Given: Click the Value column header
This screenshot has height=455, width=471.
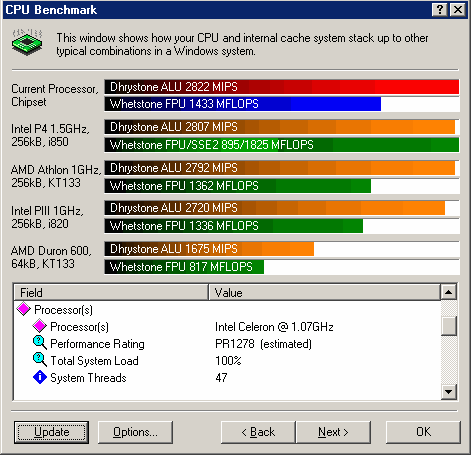Looking at the screenshot, I should tap(324, 292).
